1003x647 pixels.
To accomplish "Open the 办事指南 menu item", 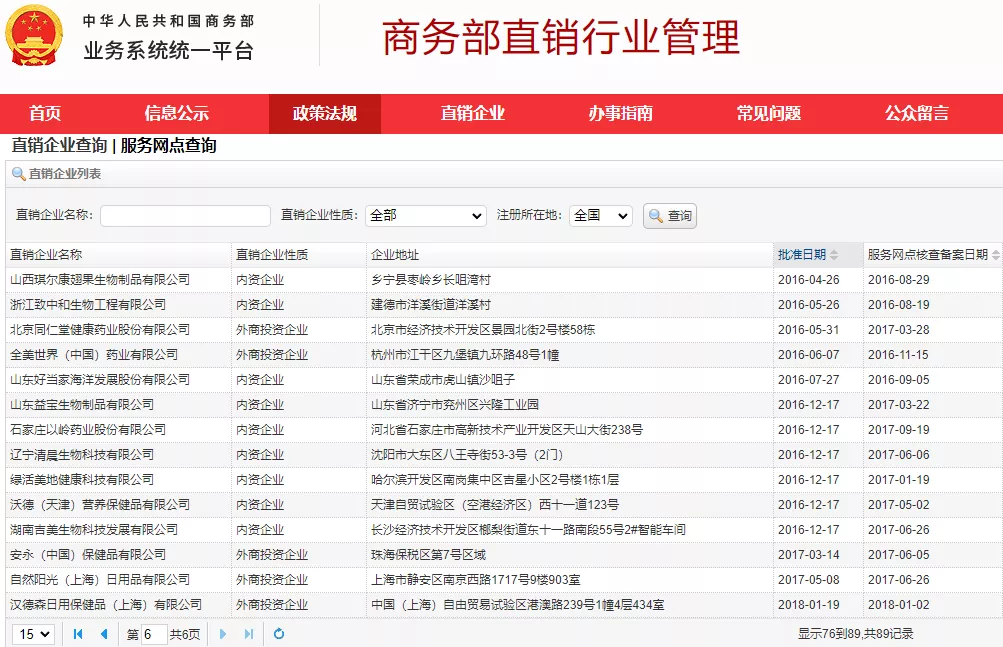I will click(620, 113).
